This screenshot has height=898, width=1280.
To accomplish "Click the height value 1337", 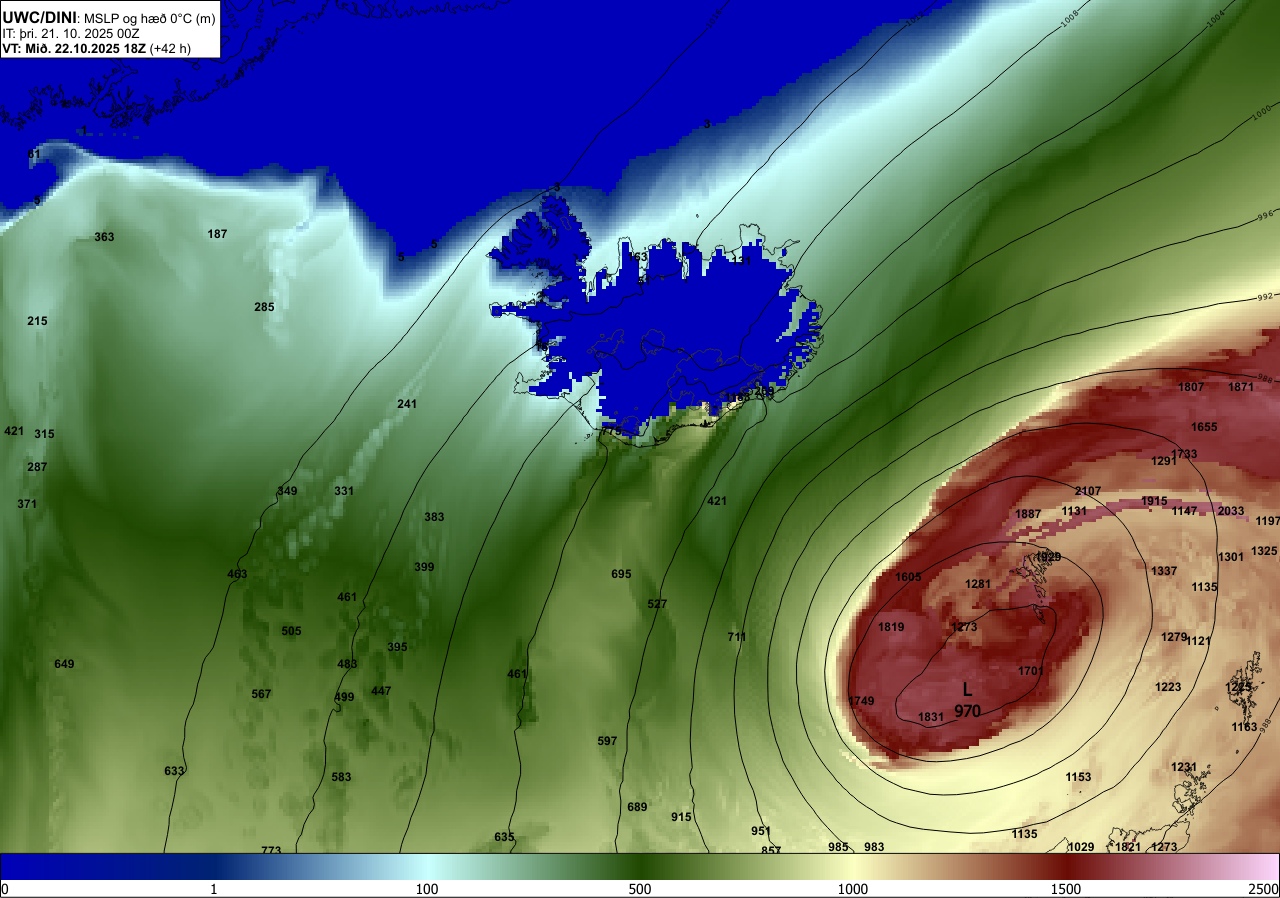I will click(x=1164, y=571).
